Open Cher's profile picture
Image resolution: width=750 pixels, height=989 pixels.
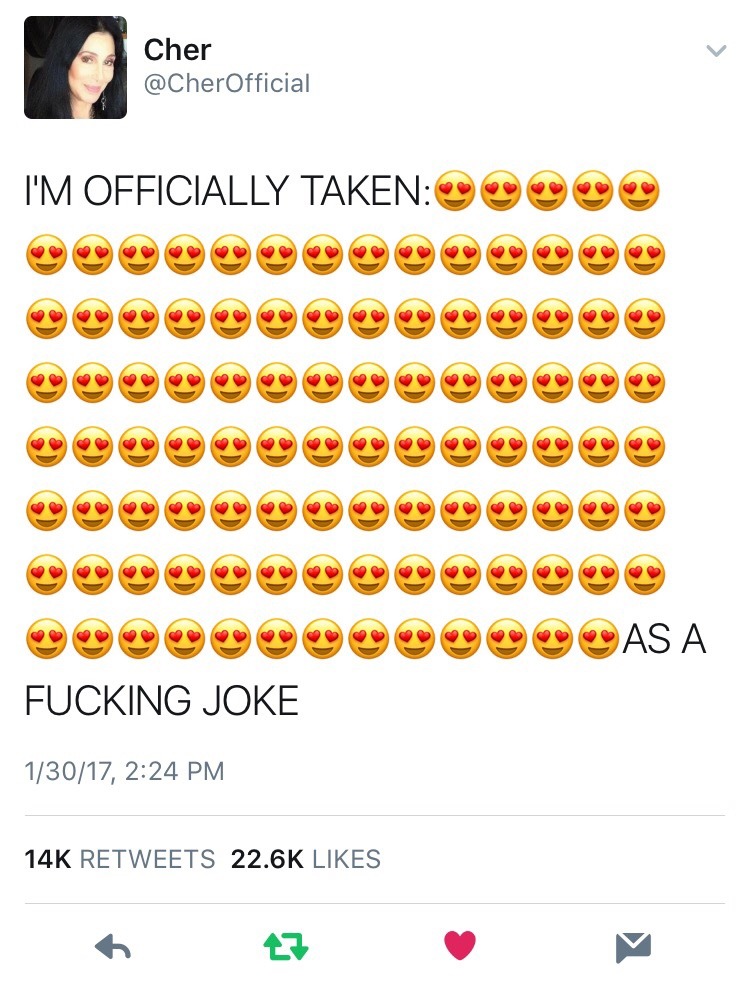75,68
